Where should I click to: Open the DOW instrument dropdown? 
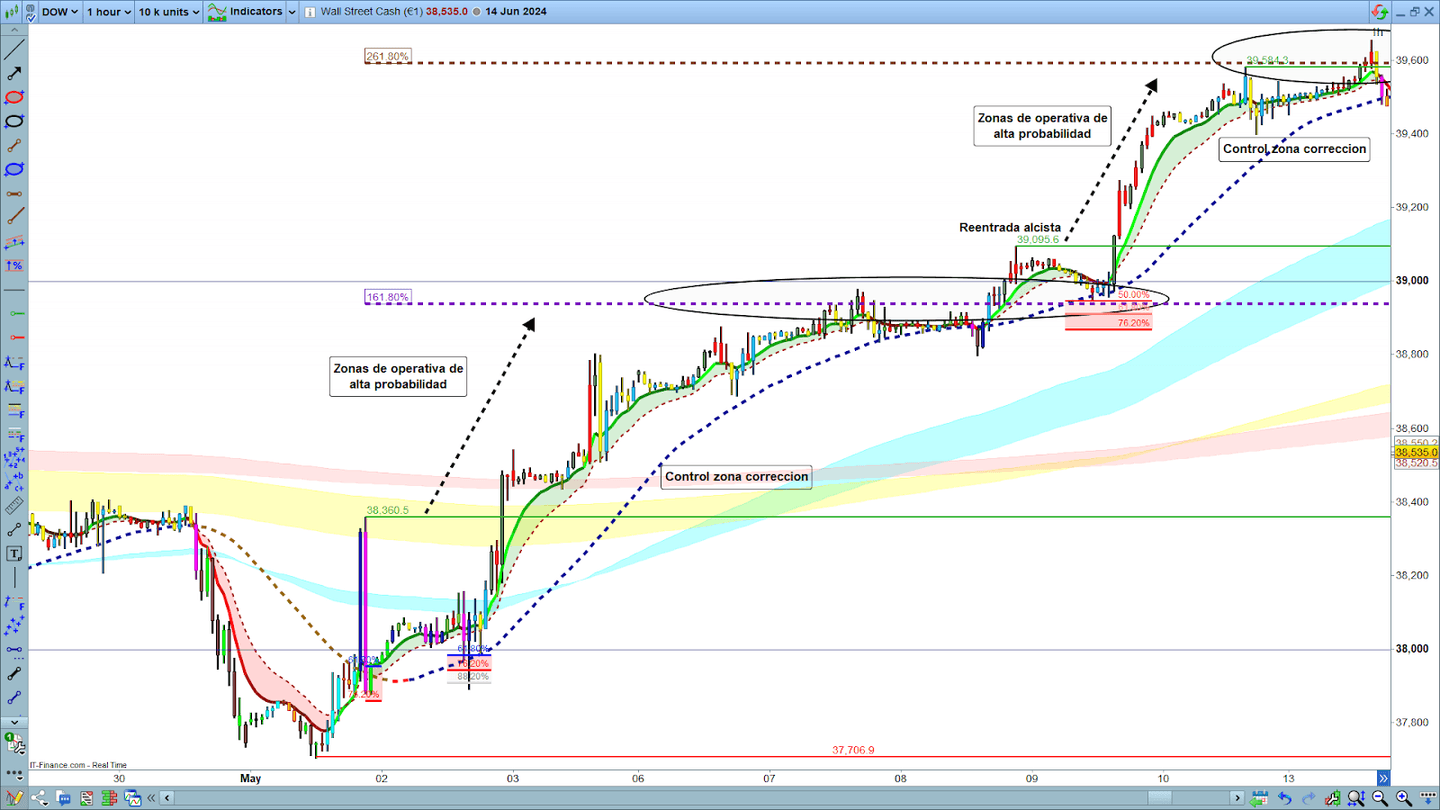(60, 12)
